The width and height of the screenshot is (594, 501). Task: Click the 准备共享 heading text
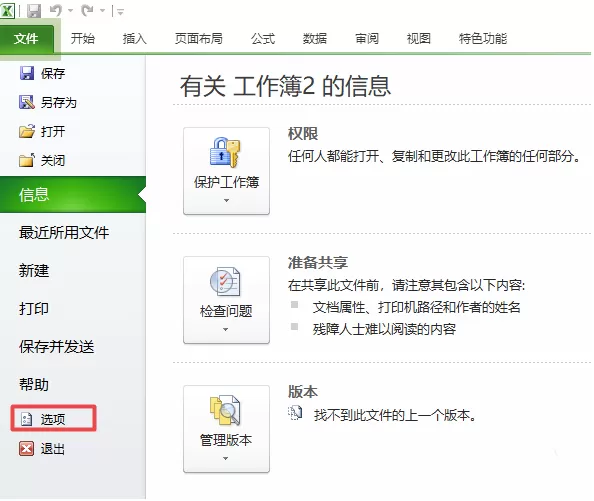pos(317,262)
